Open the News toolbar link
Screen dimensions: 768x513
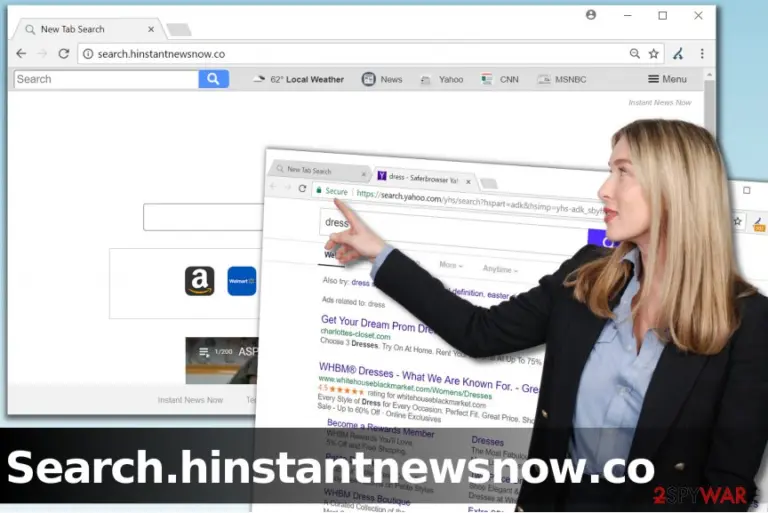pyautogui.click(x=382, y=79)
